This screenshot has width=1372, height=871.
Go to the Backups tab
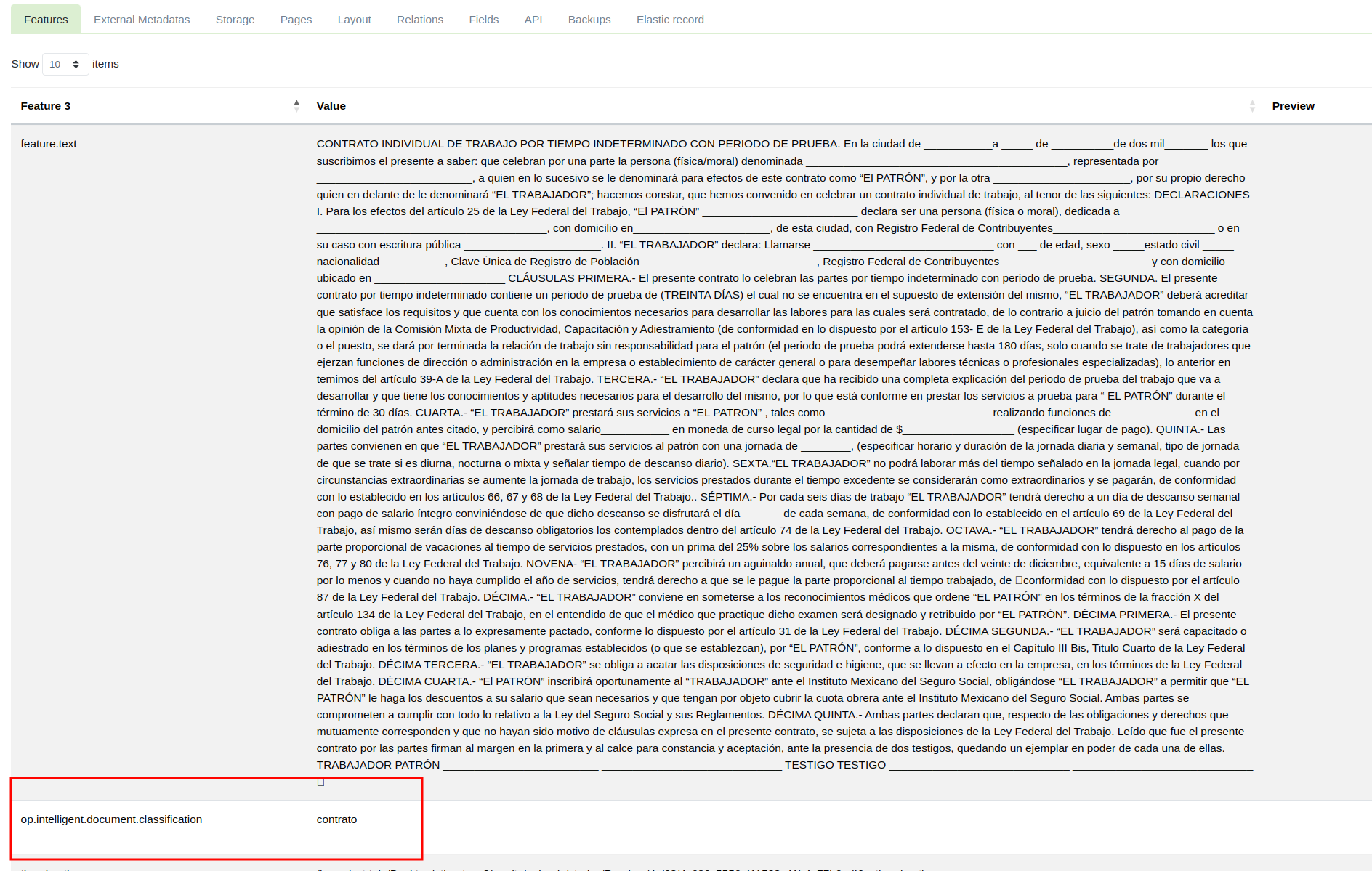tap(589, 20)
